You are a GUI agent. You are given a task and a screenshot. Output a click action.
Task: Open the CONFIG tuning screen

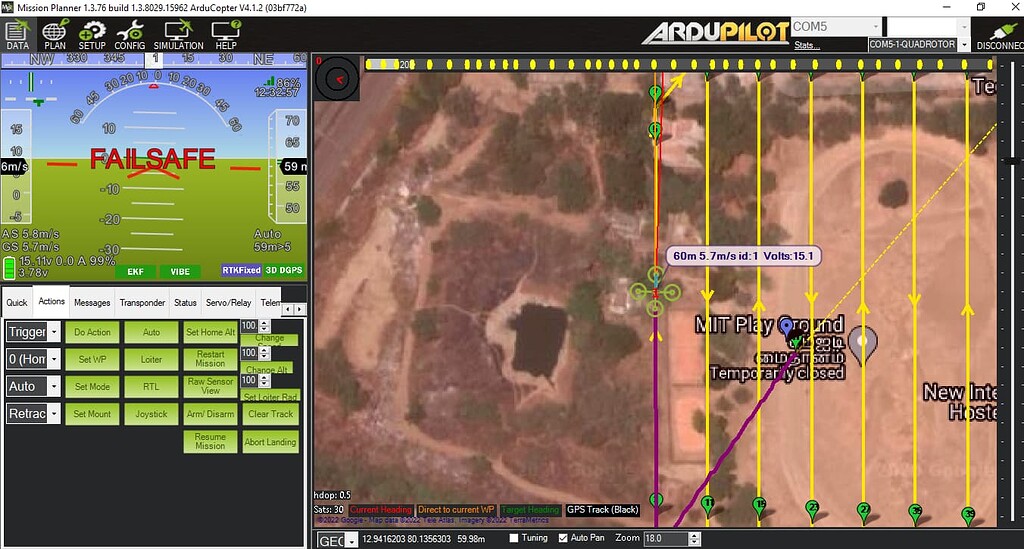129,35
